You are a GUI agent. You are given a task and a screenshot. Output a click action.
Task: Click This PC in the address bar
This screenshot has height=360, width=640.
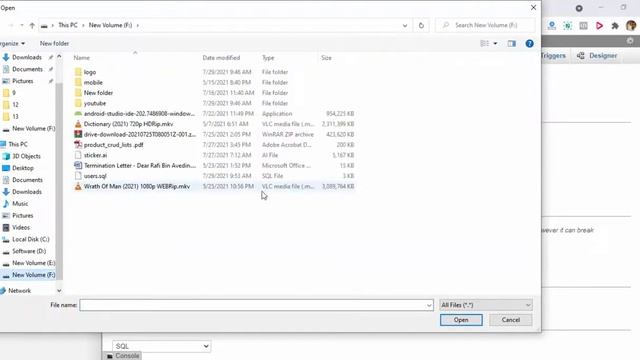coord(68,25)
